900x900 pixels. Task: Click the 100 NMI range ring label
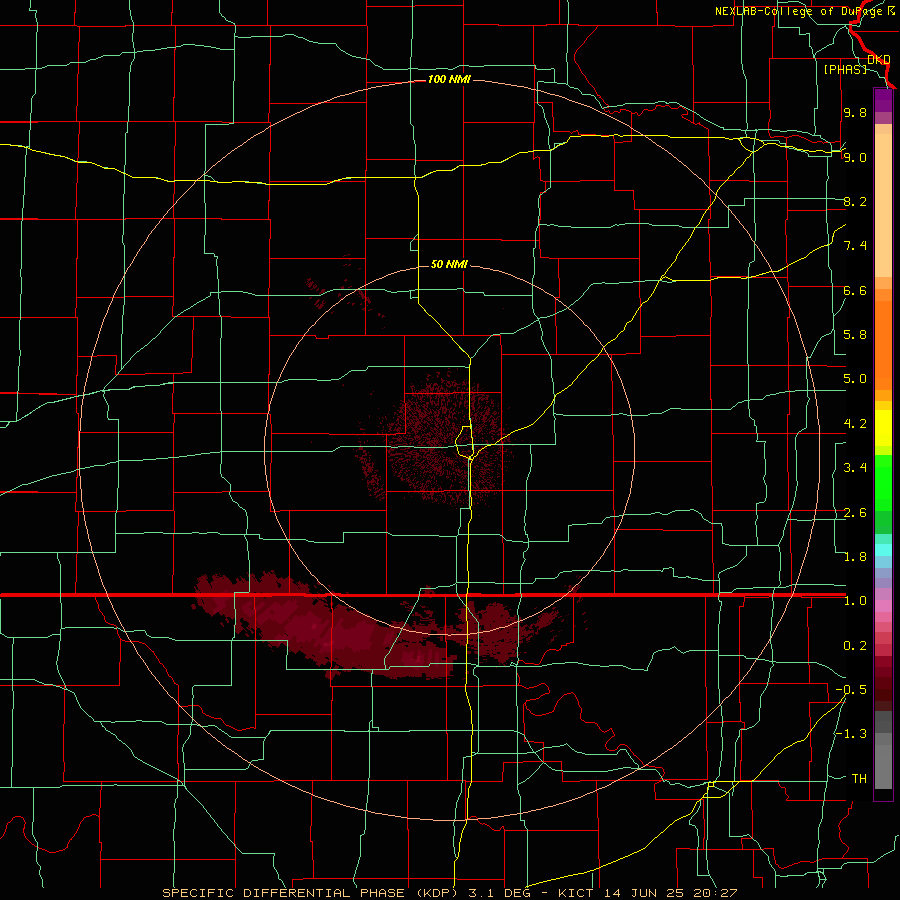pyautogui.click(x=449, y=79)
